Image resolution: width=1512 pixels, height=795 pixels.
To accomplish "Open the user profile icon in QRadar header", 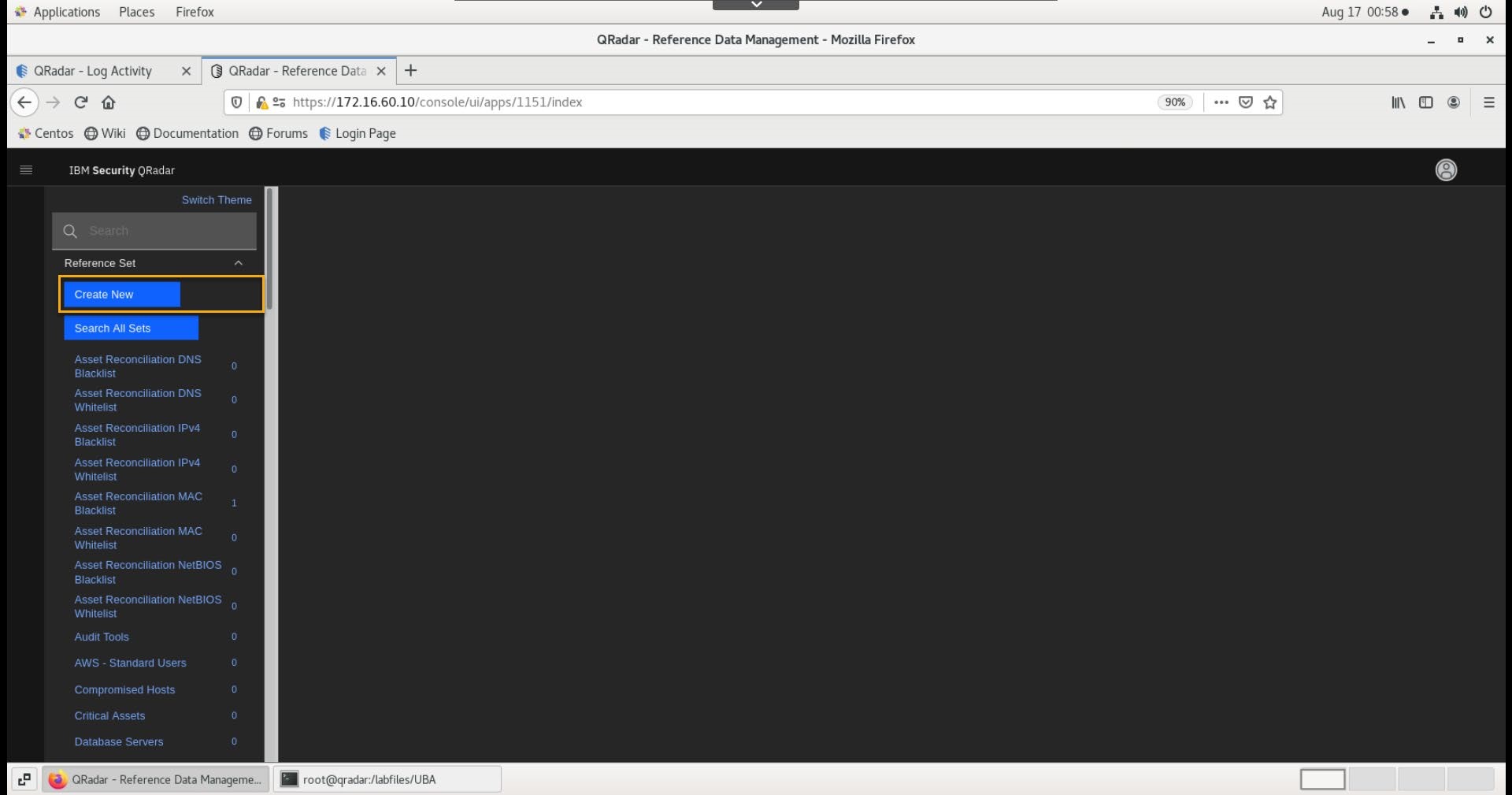I will point(1446,170).
